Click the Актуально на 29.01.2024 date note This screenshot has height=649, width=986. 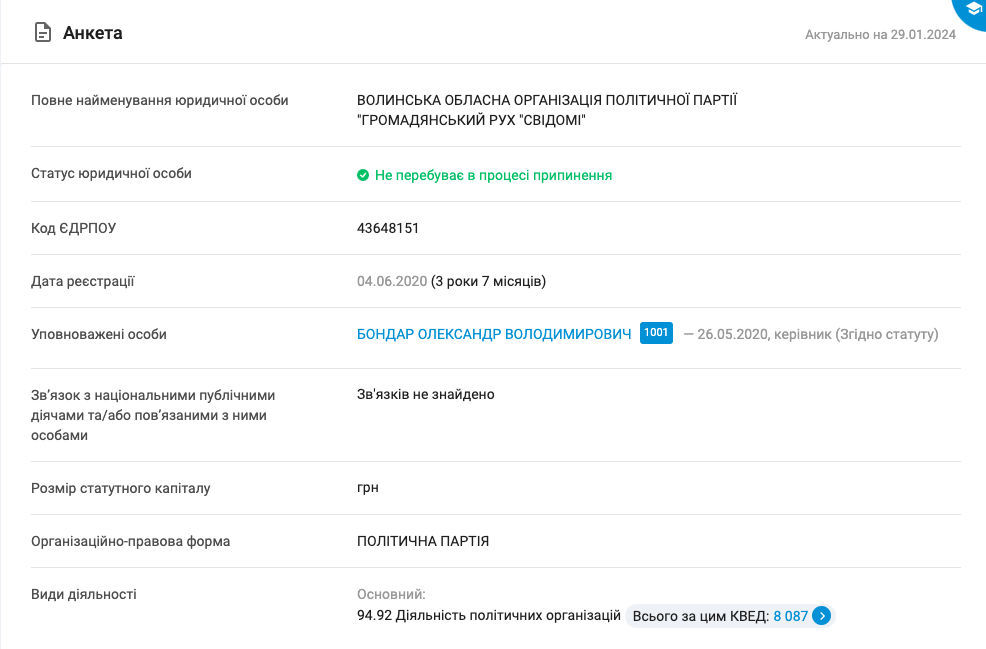click(880, 35)
